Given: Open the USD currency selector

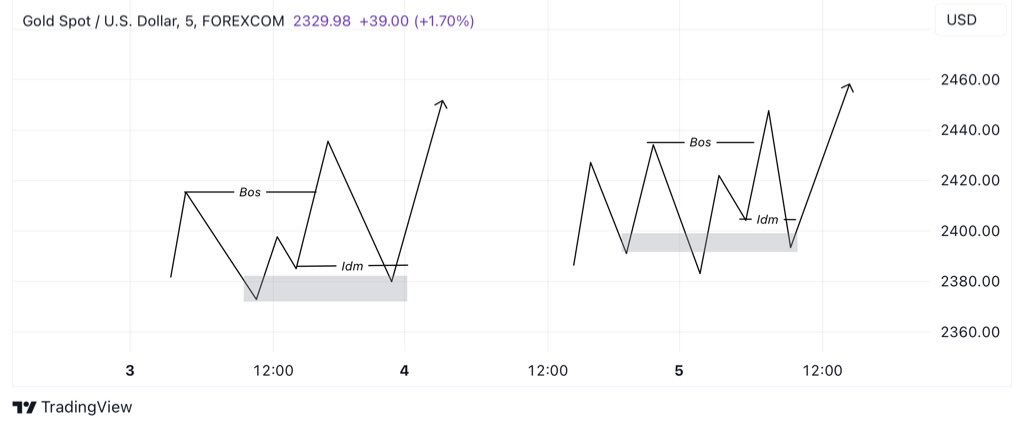Looking at the screenshot, I should 970,20.
